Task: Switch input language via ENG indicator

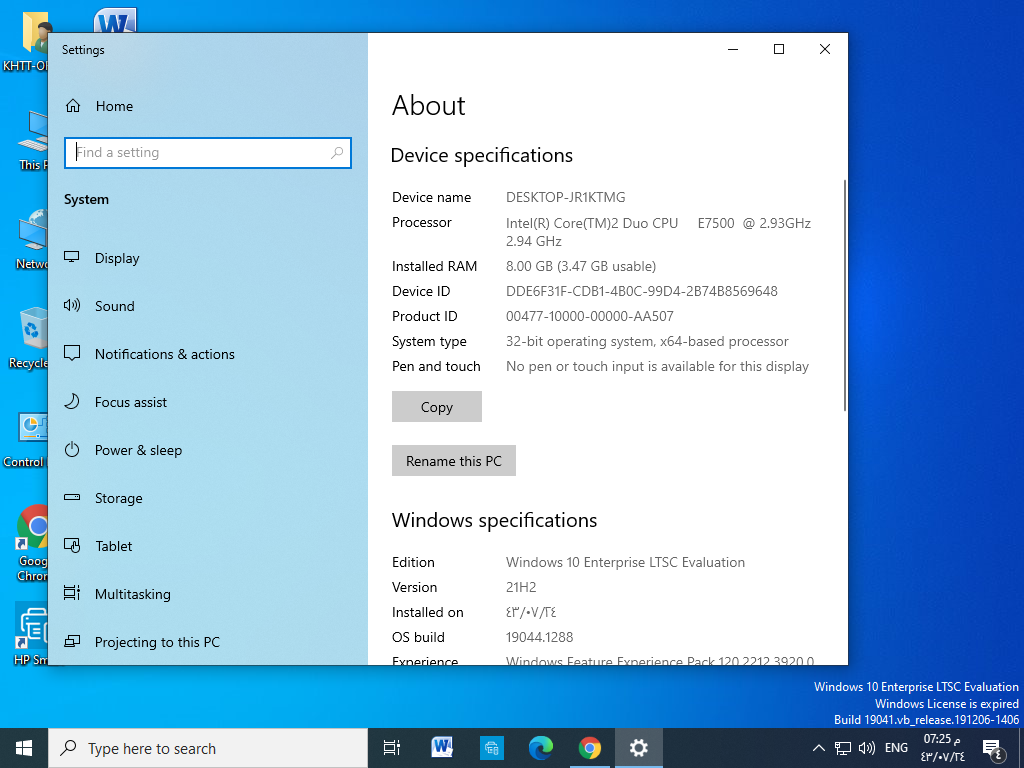Action: tap(897, 748)
